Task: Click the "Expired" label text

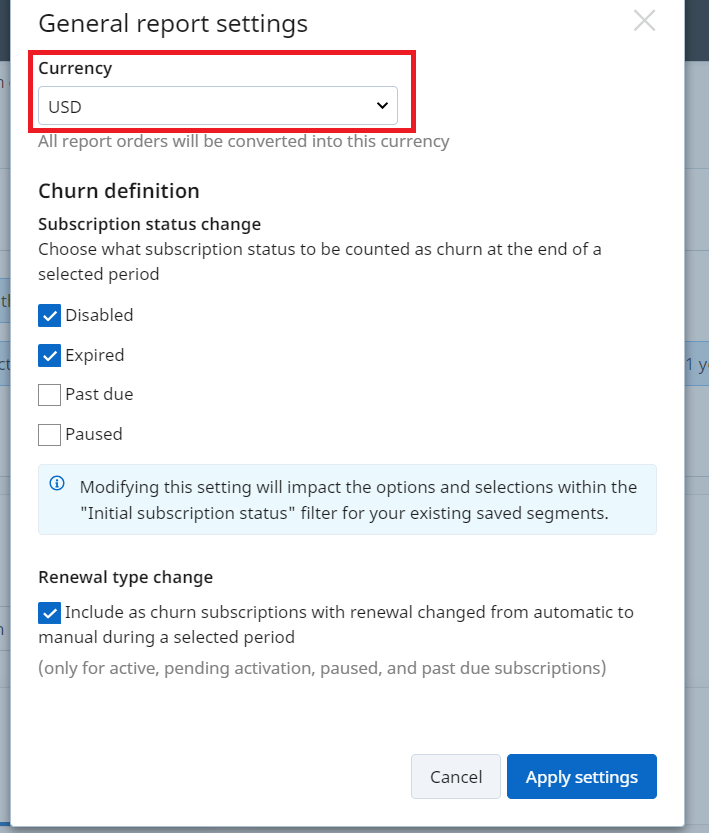Action: point(94,355)
